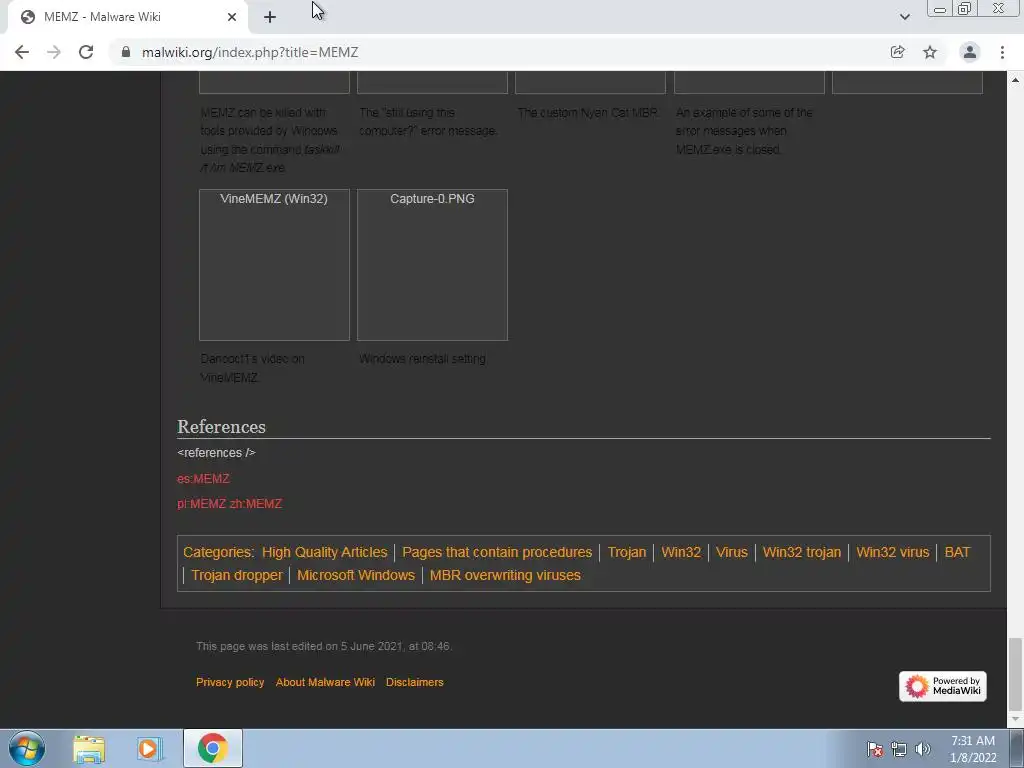1024x768 pixels.
Task: Click the lock icon in address bar
Action: click(126, 52)
